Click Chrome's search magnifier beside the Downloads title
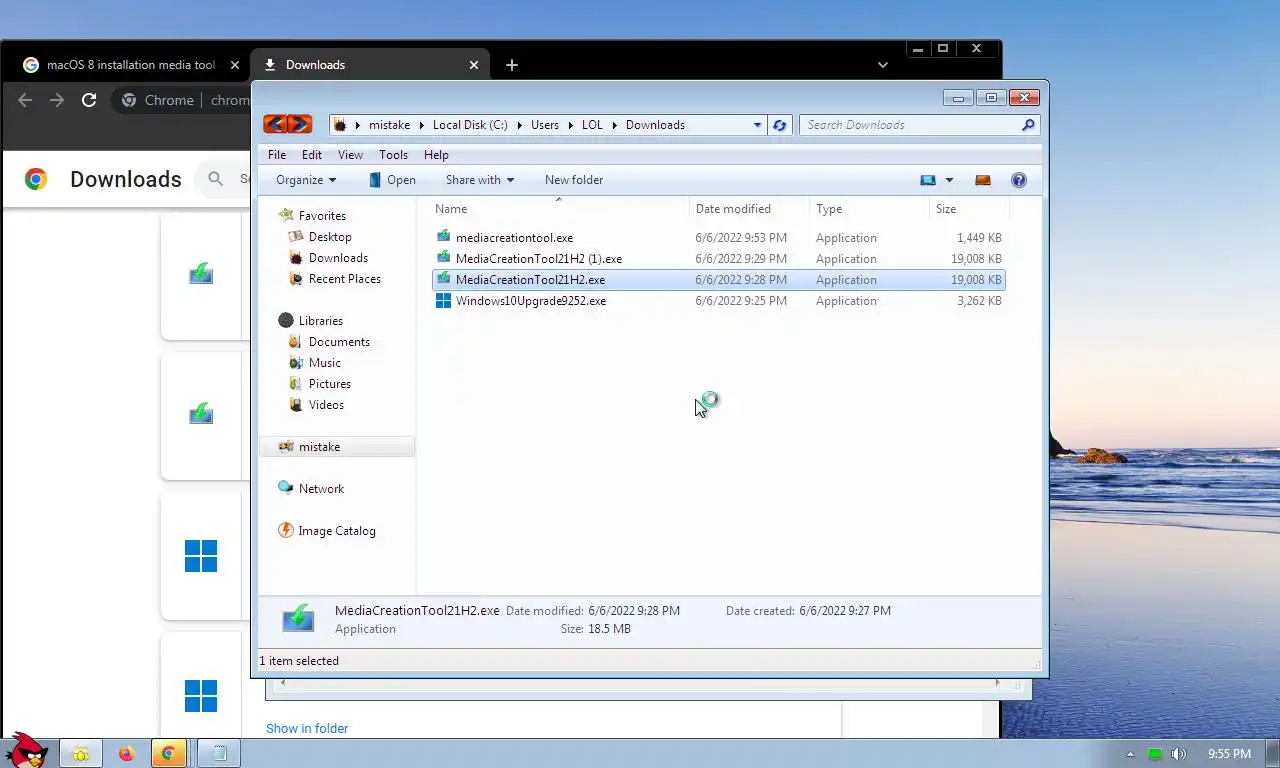Viewport: 1280px width, 768px height. click(215, 179)
